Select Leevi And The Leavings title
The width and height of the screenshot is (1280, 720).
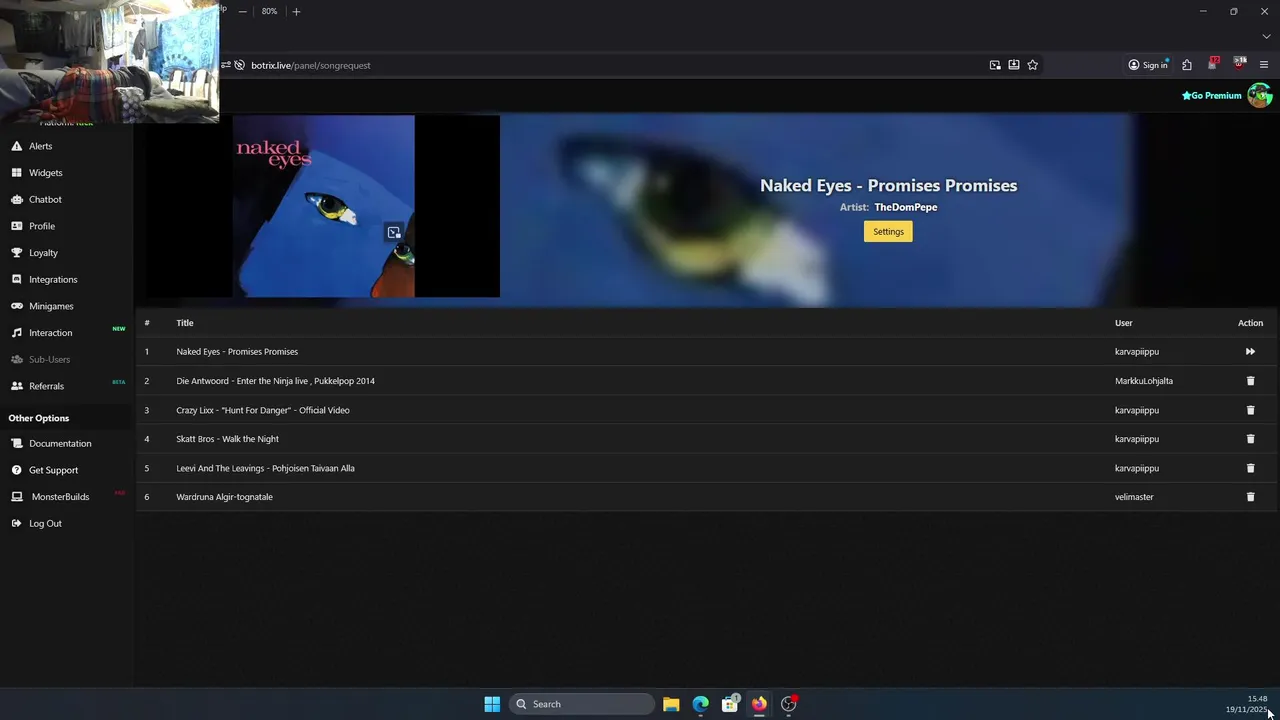pyautogui.click(x=265, y=468)
